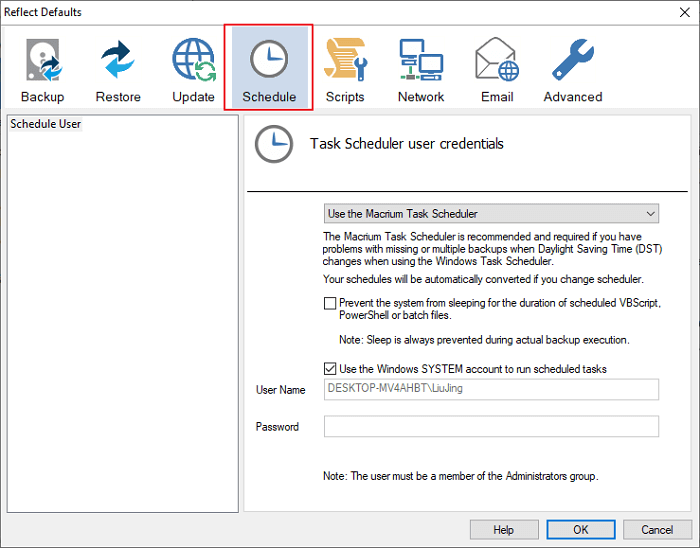The width and height of the screenshot is (700, 548).
Task: Click the Cancel button
Action: [657, 530]
